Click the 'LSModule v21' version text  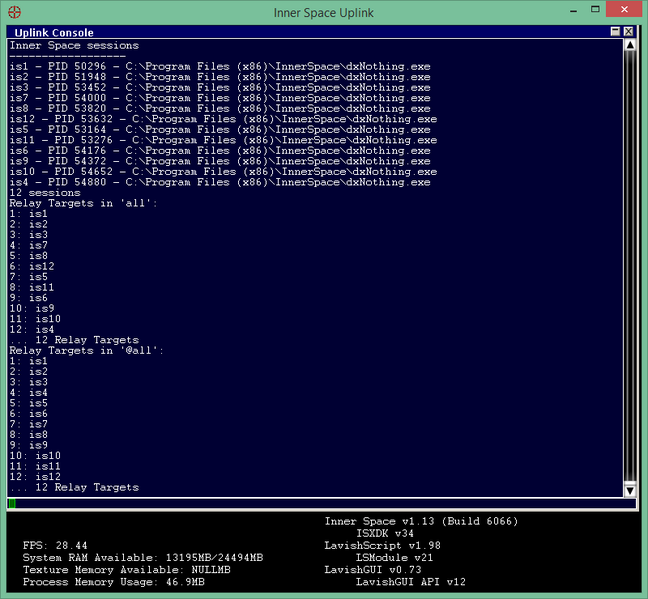point(395,558)
